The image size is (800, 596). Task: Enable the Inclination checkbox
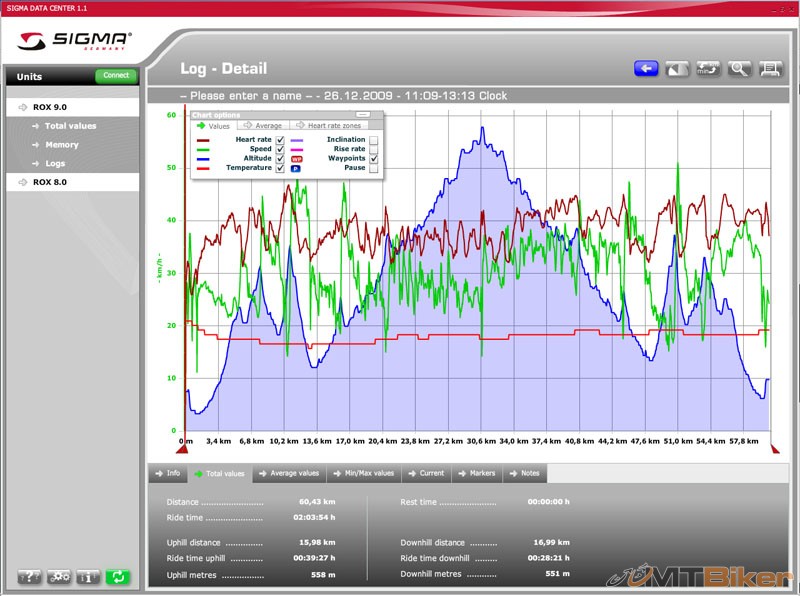click(374, 140)
